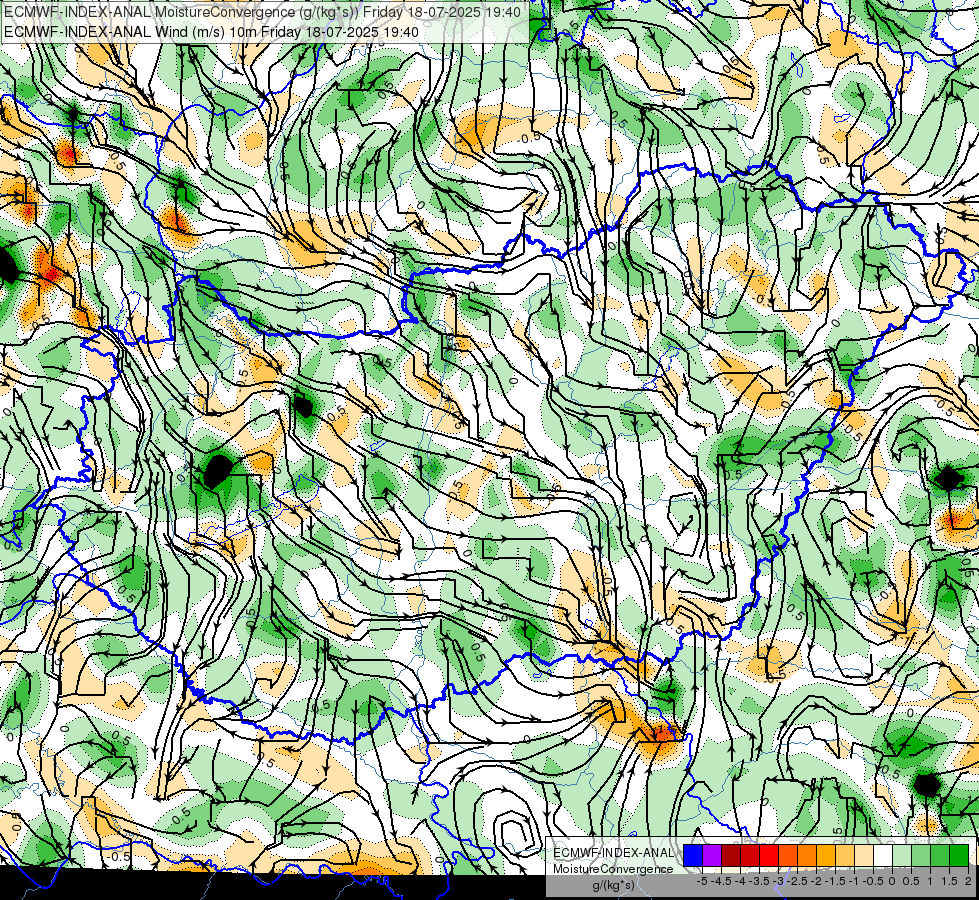Pick the bright red swatch between -3.5 and -3
This screenshot has width=979, height=900.
coord(769,855)
